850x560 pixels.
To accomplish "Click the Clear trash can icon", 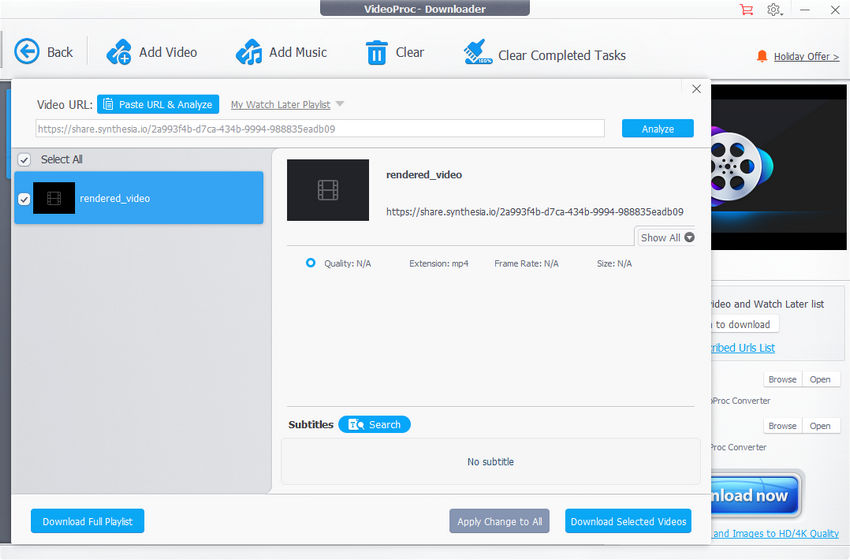I will 376,53.
